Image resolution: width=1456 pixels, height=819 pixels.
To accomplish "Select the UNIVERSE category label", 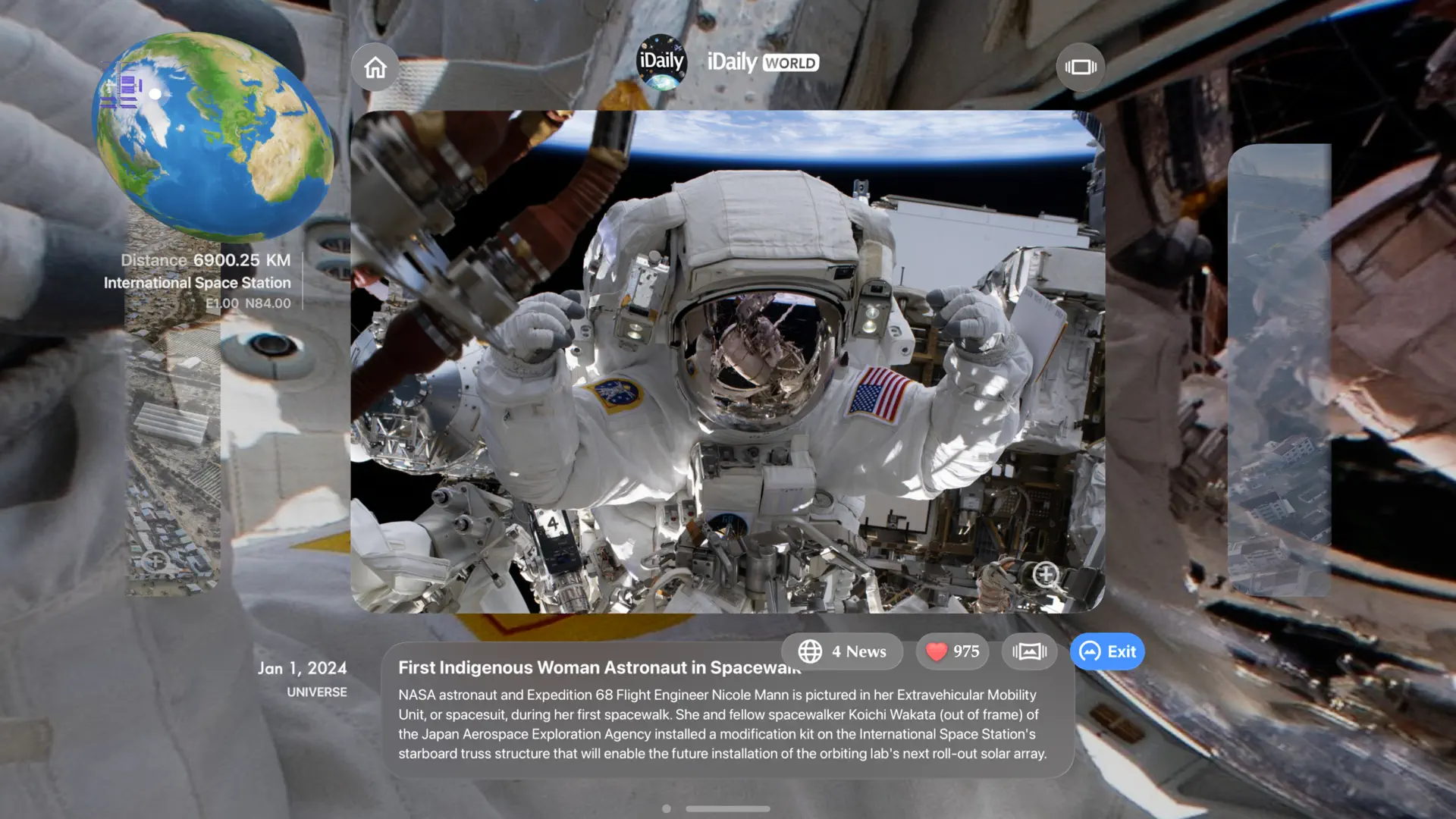I will (x=315, y=691).
